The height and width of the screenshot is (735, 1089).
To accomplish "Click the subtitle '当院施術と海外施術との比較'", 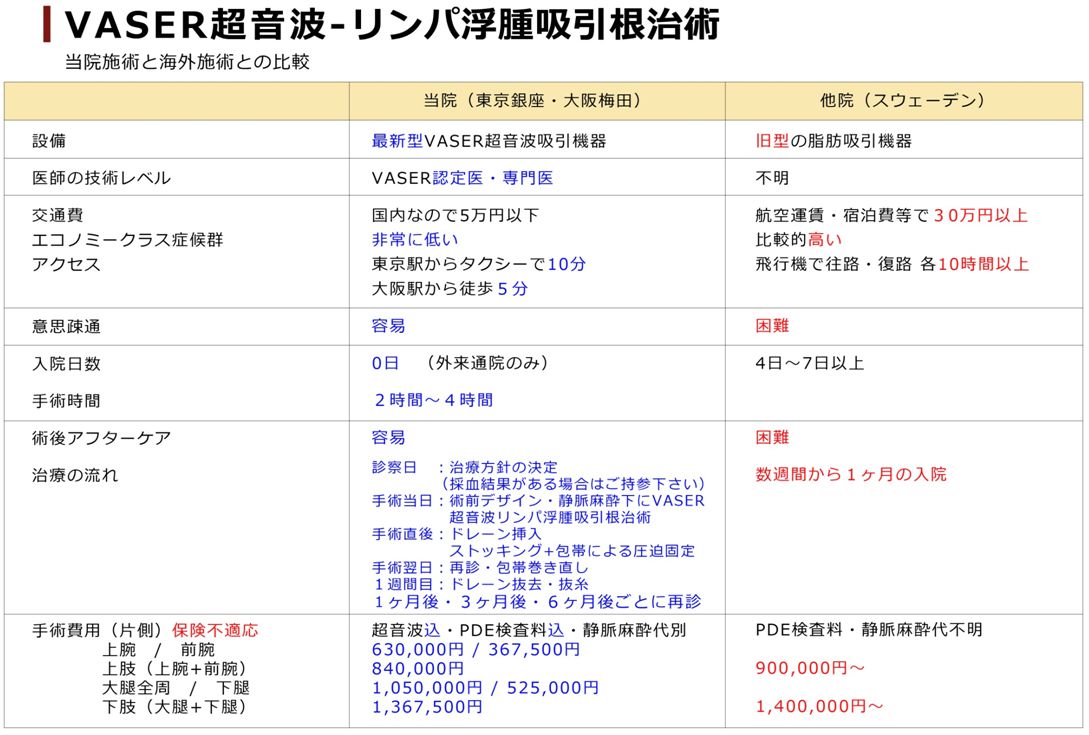I will (x=187, y=62).
